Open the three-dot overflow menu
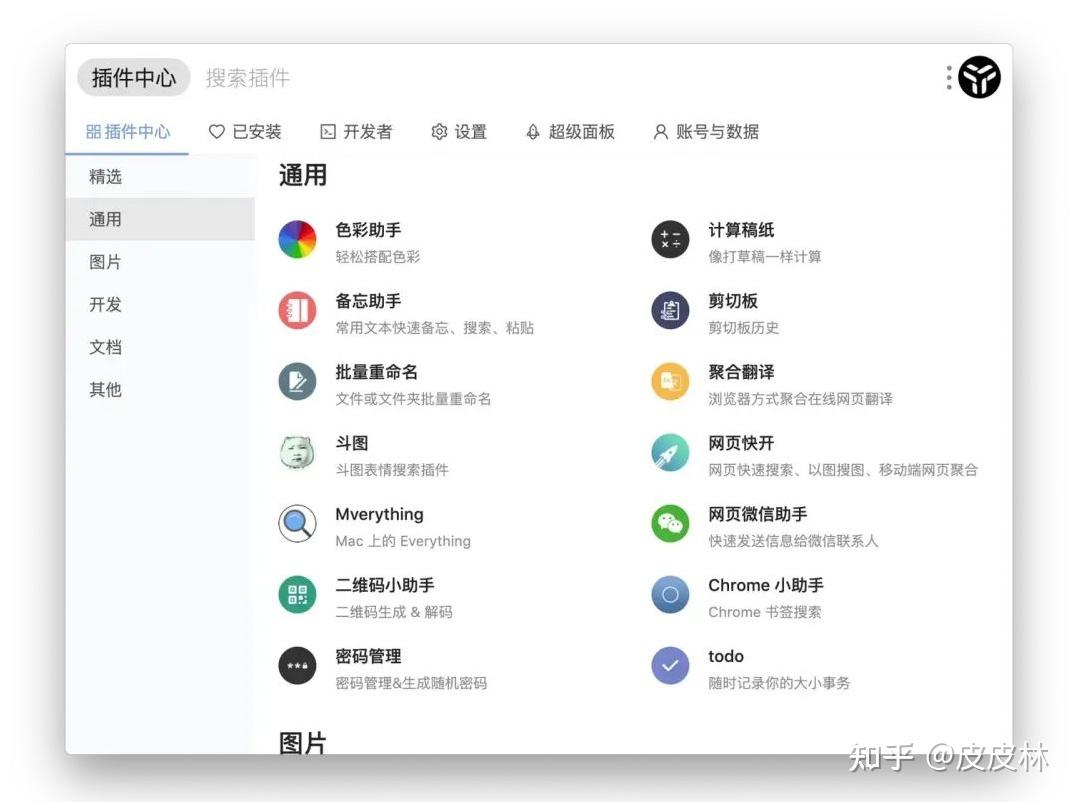Image resolution: width=1077 pixels, height=802 pixels. click(x=947, y=77)
